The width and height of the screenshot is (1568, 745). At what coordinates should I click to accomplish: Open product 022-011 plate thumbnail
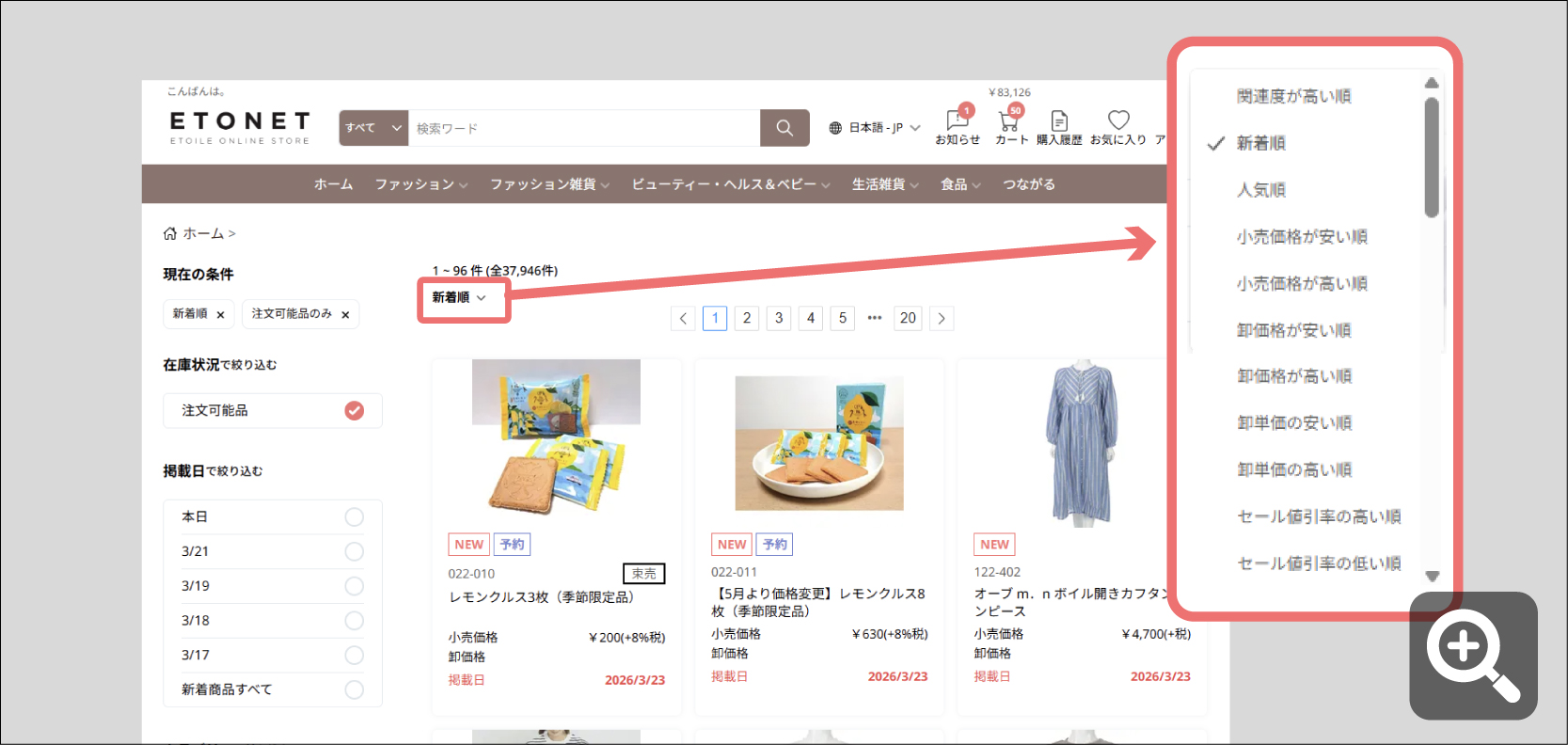tap(819, 443)
